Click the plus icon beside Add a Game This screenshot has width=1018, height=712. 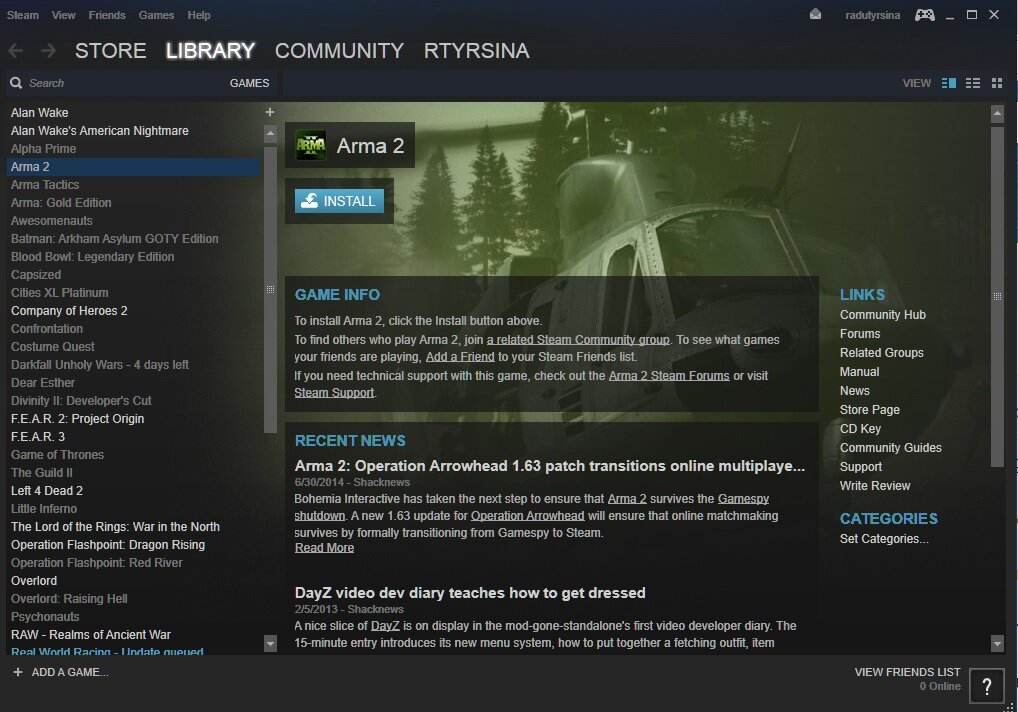18,672
